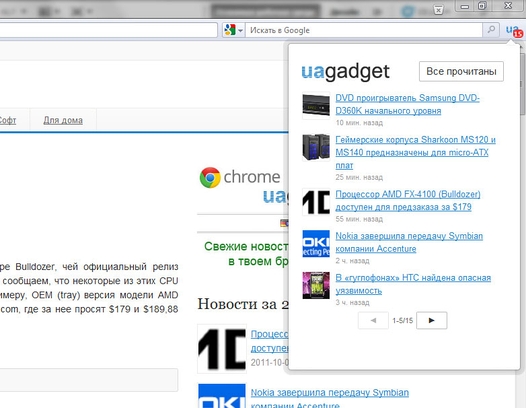Screen dimensions: 526x408
Task: Click the magnifier search button
Action: point(491,30)
